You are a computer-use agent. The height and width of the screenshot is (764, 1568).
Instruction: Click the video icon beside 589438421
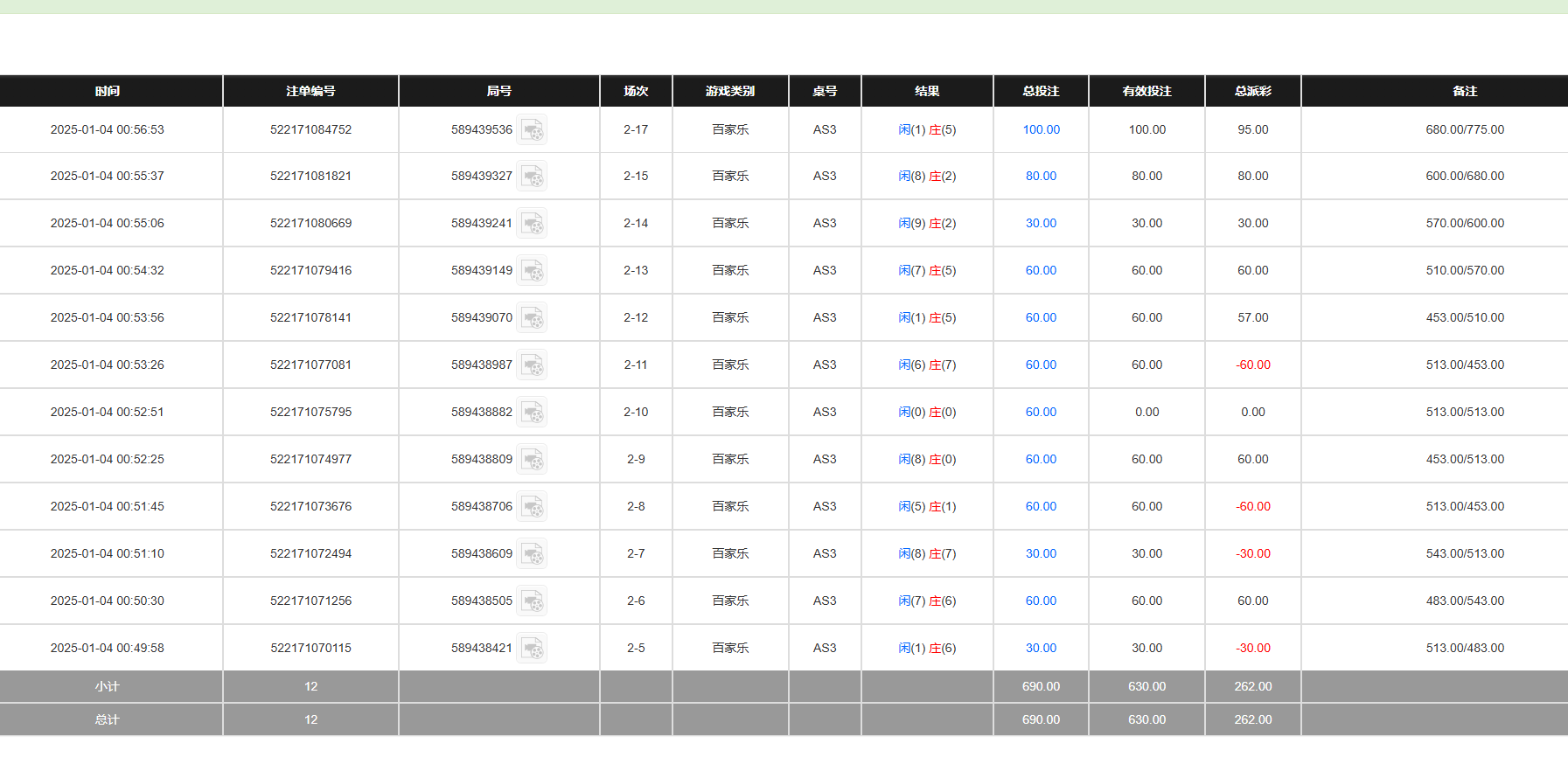[x=532, y=649]
